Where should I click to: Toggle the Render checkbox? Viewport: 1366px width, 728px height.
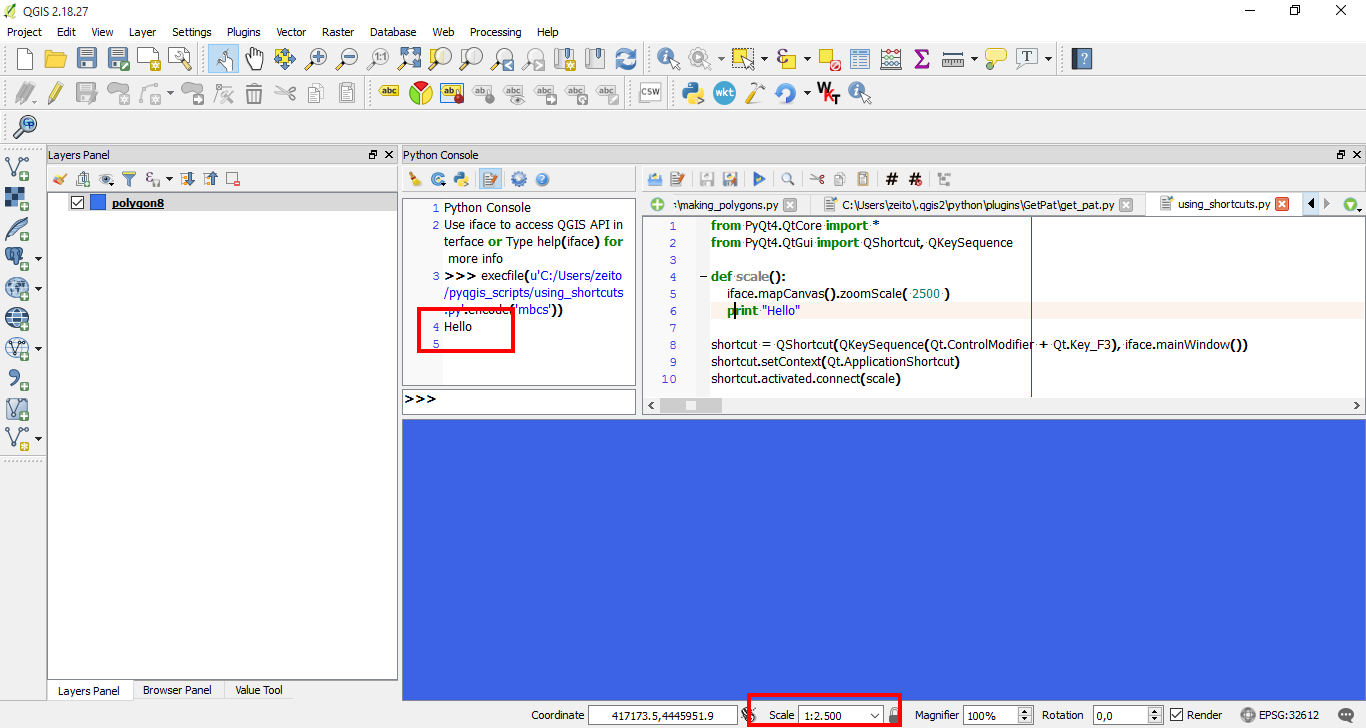pos(1176,715)
